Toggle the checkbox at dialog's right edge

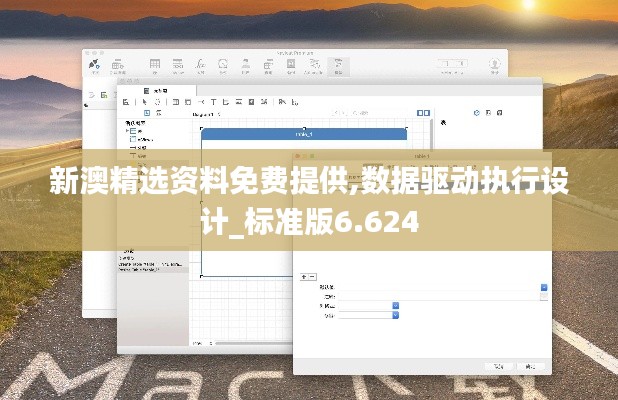tap(544, 297)
